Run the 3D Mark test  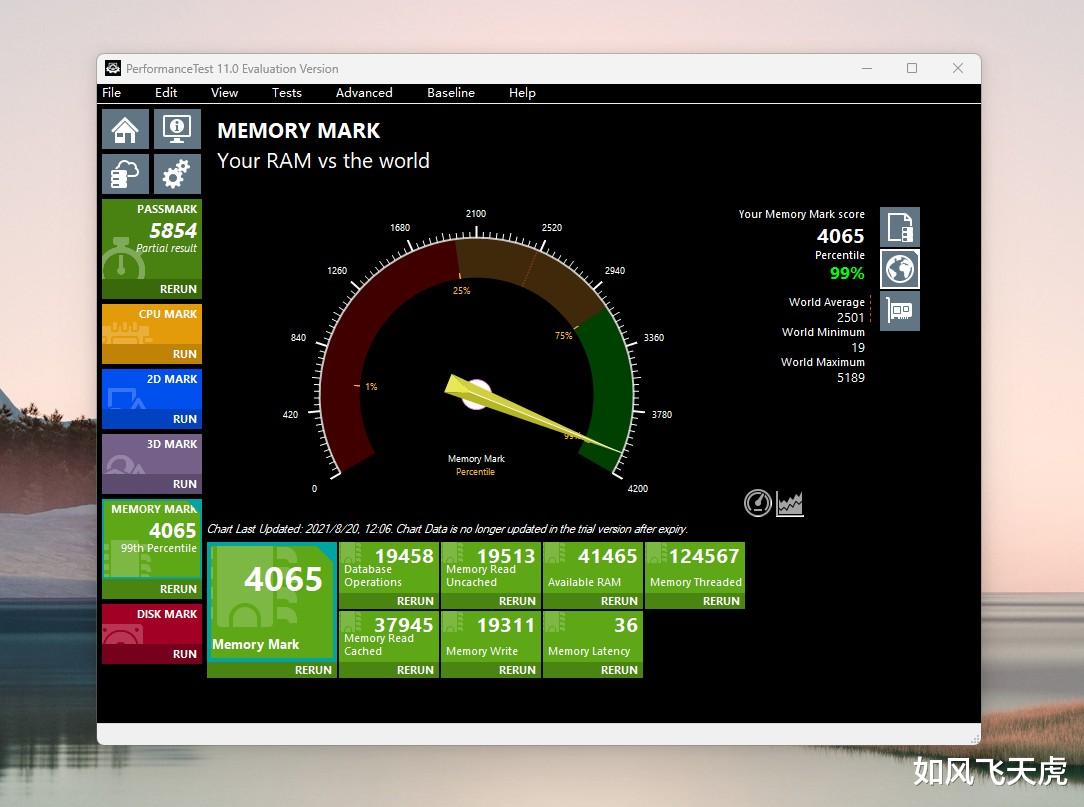[185, 484]
